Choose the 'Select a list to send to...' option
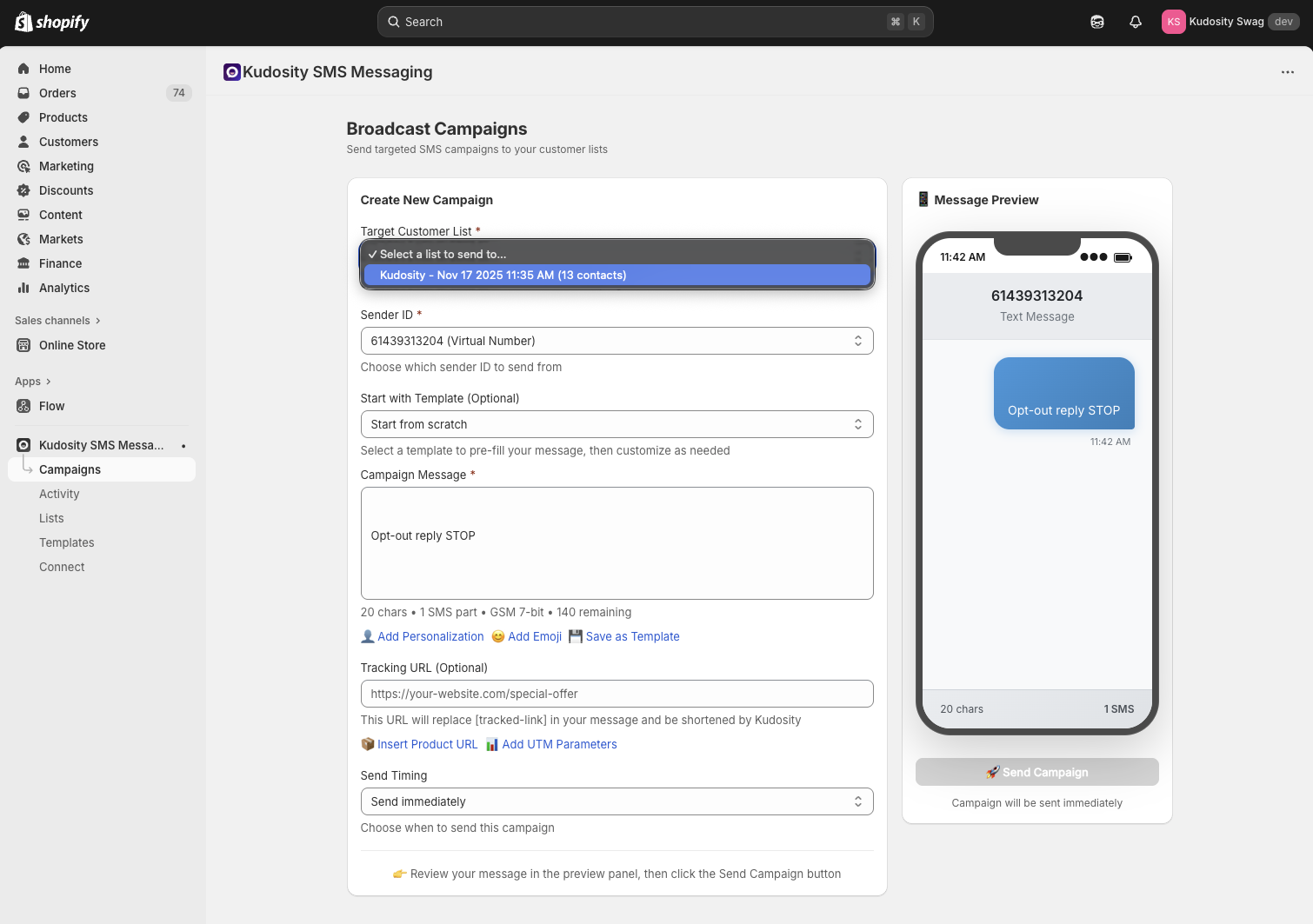This screenshot has width=1313, height=924. [x=617, y=254]
